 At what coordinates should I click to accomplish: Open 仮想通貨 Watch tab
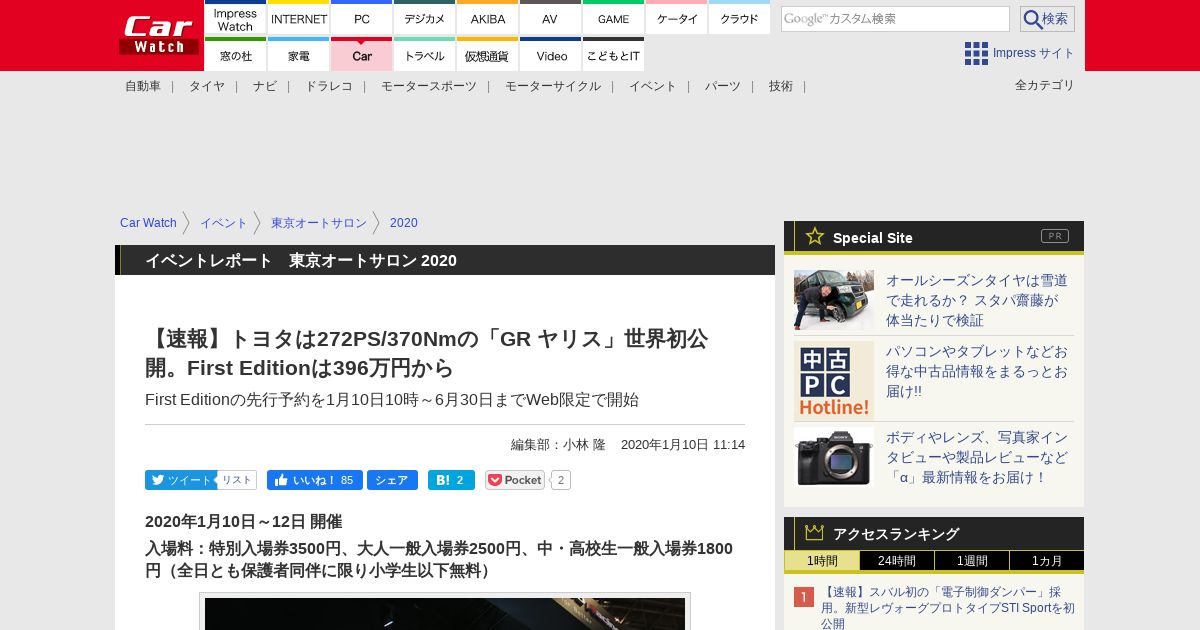487,55
